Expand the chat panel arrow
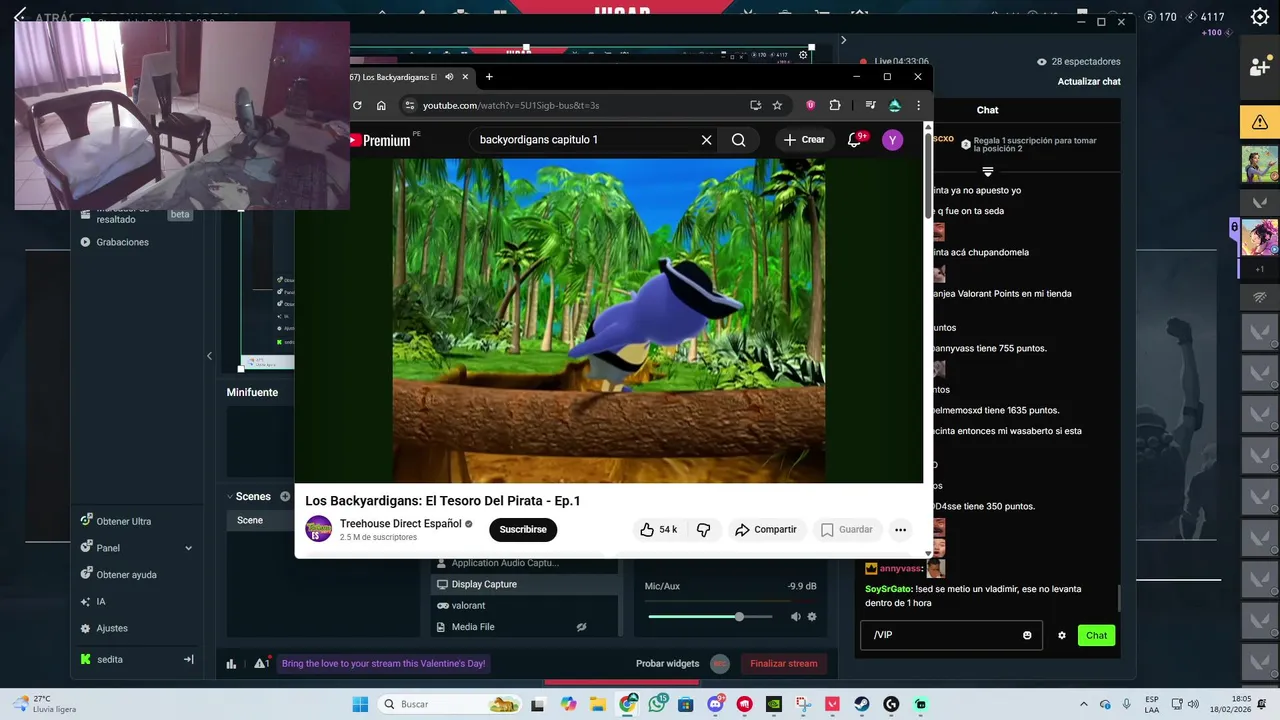Screen dimensions: 1280x720 click(843, 40)
